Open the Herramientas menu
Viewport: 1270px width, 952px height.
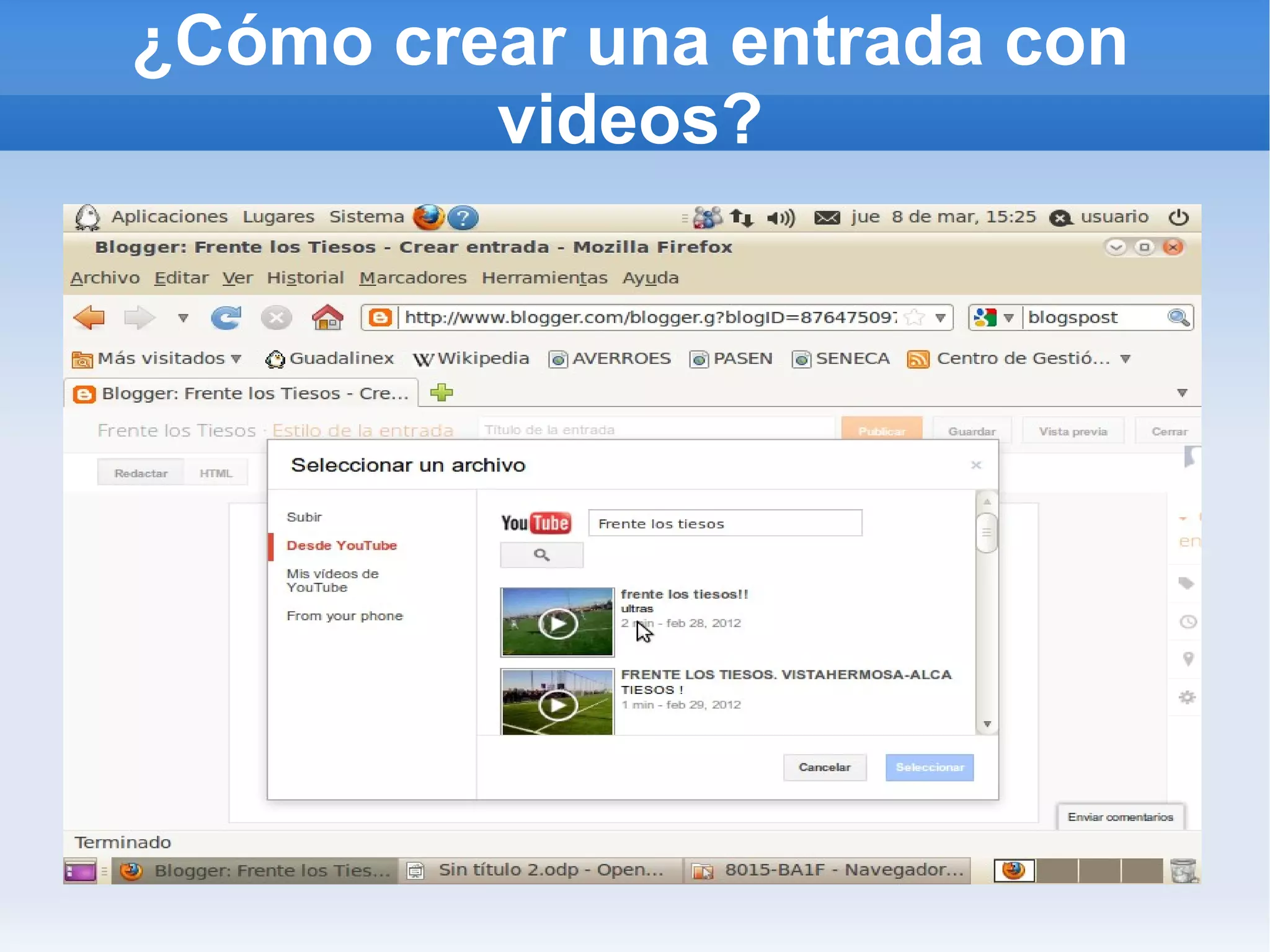(544, 278)
